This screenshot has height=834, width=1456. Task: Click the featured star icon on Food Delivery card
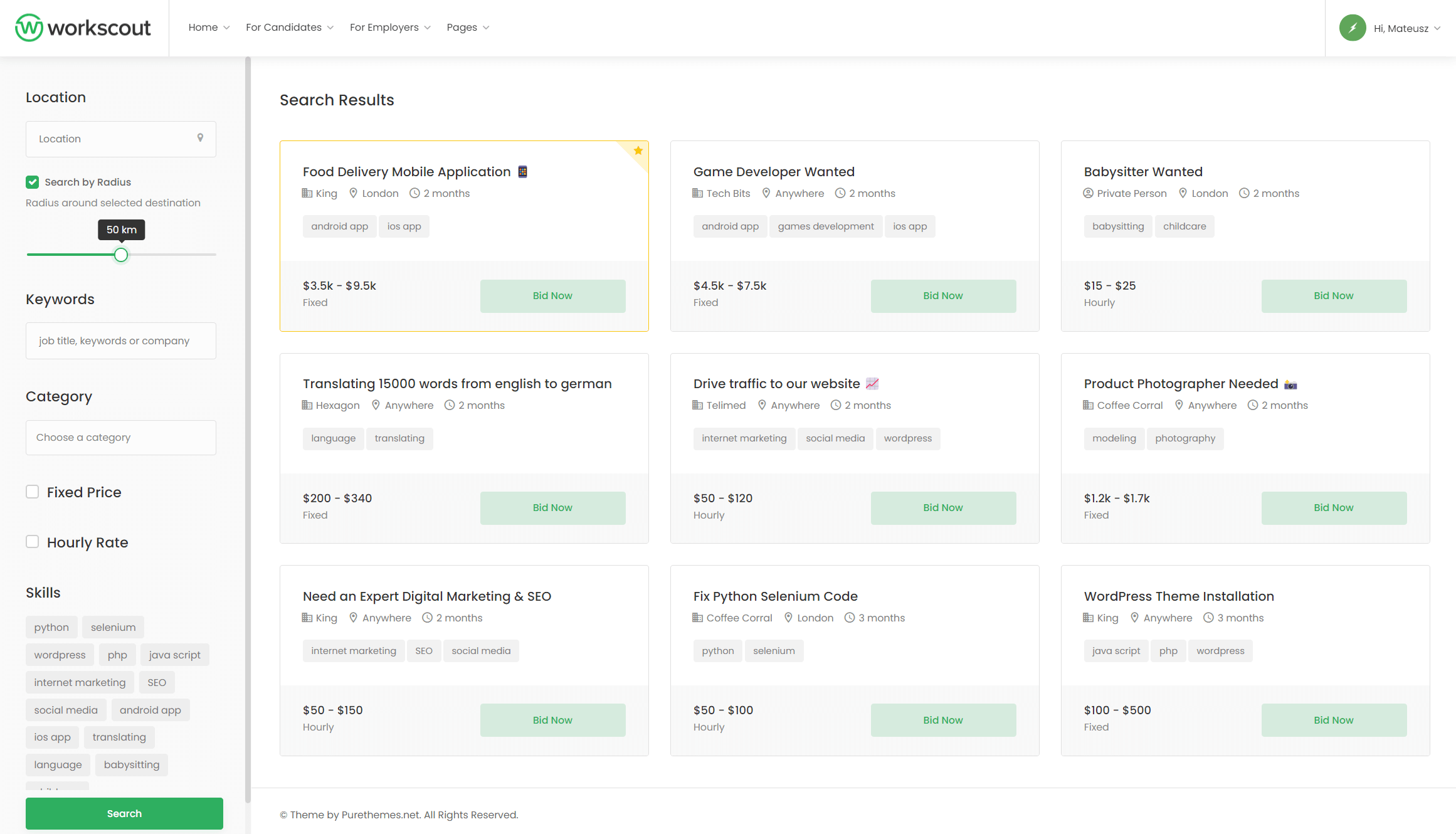(x=638, y=150)
